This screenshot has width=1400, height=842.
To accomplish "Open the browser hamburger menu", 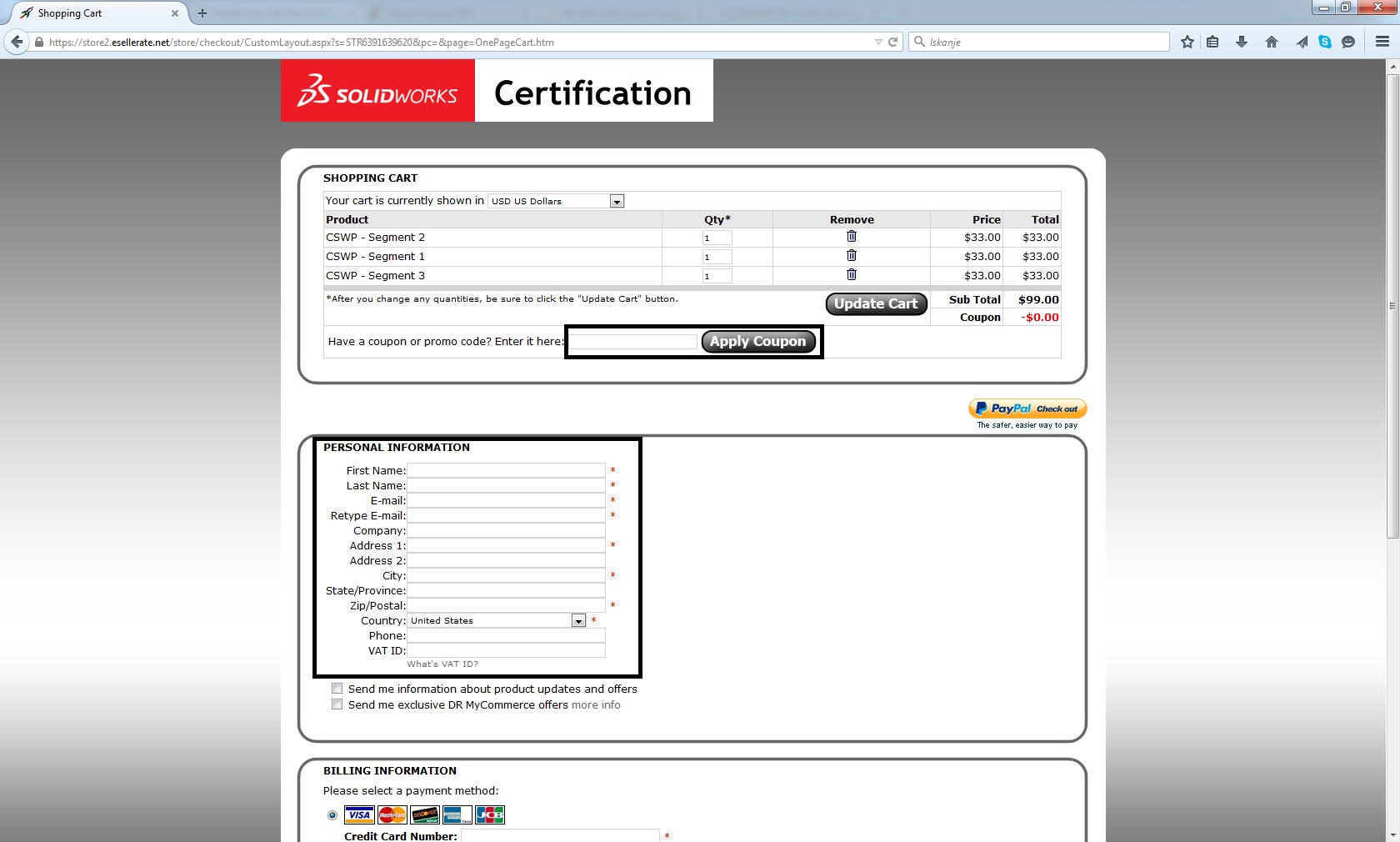I will click(1382, 42).
